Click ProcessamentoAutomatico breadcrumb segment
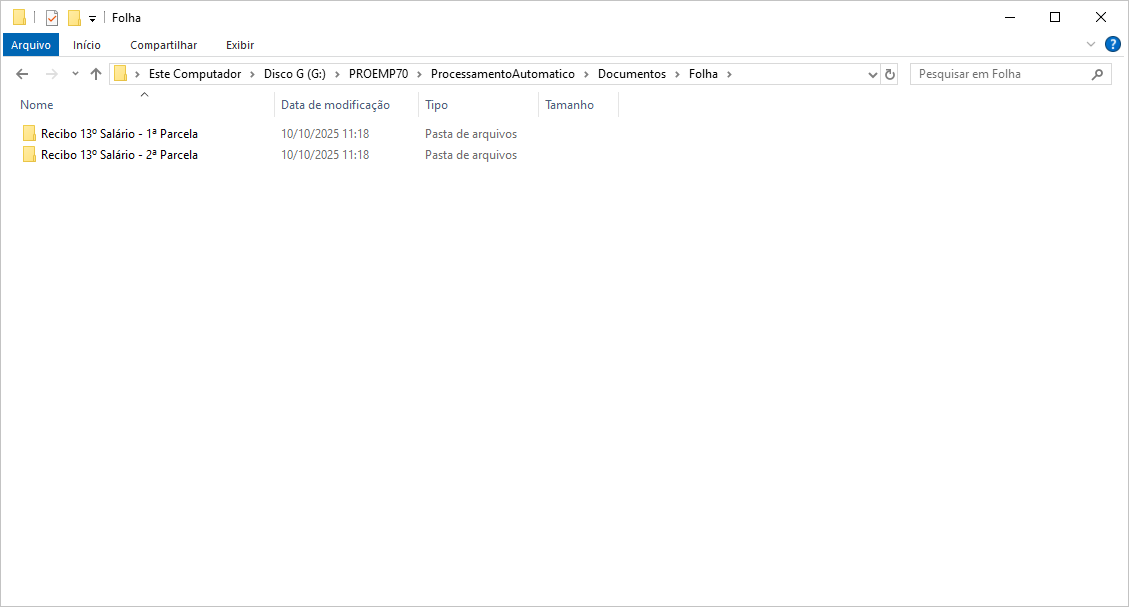This screenshot has height=607, width=1129. click(x=503, y=74)
